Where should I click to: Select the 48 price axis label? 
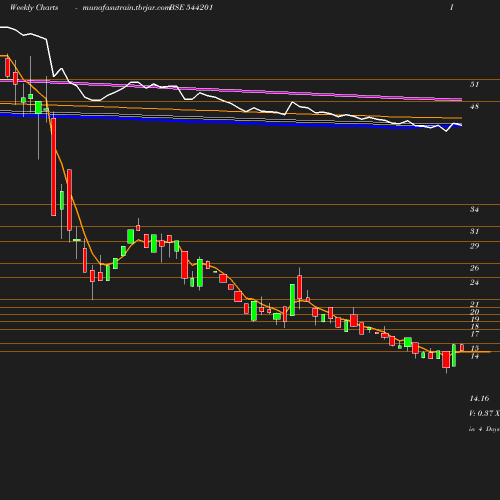pyautogui.click(x=474, y=107)
